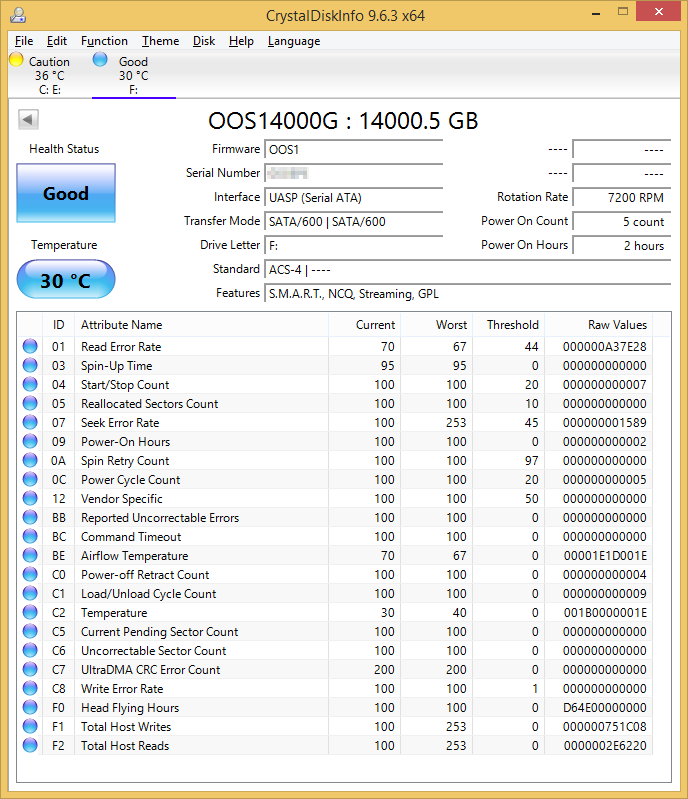Click status orb of Spin-Up Time row
The height and width of the screenshot is (799, 688).
pos(30,365)
